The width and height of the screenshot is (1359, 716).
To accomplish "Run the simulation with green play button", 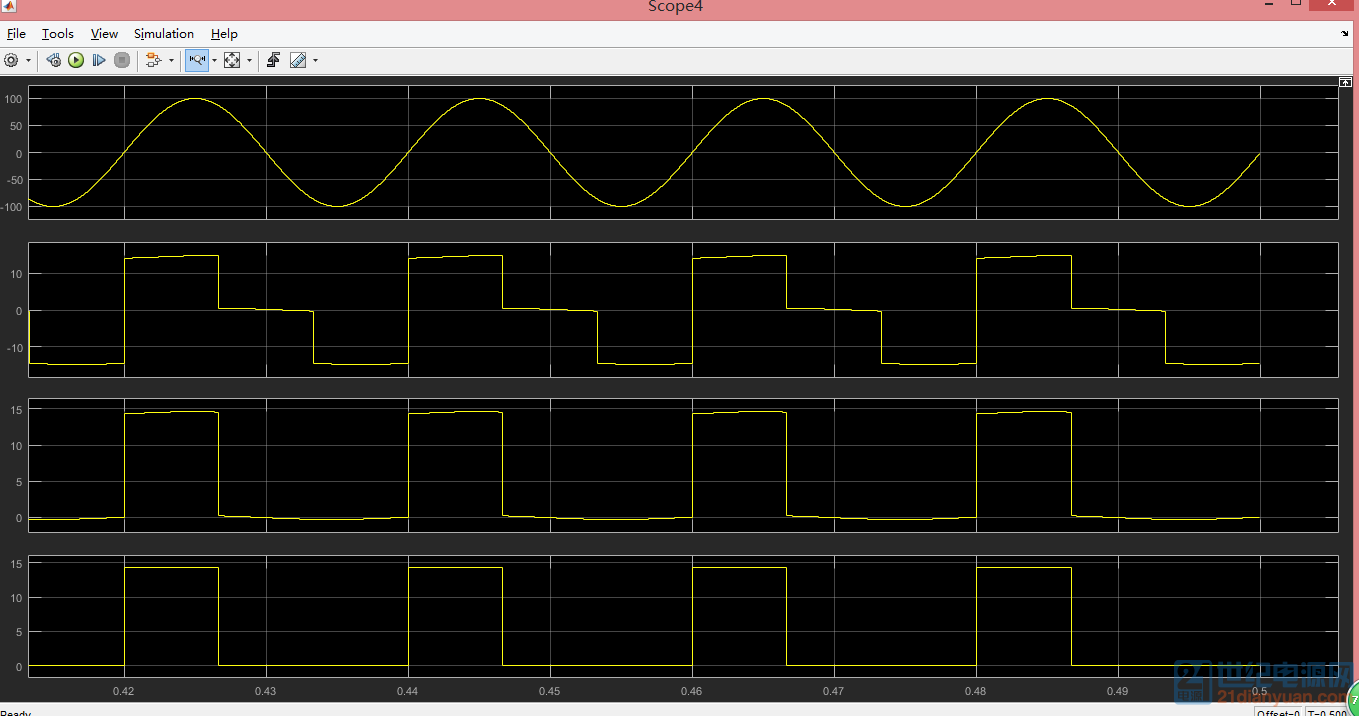I will click(x=76, y=60).
